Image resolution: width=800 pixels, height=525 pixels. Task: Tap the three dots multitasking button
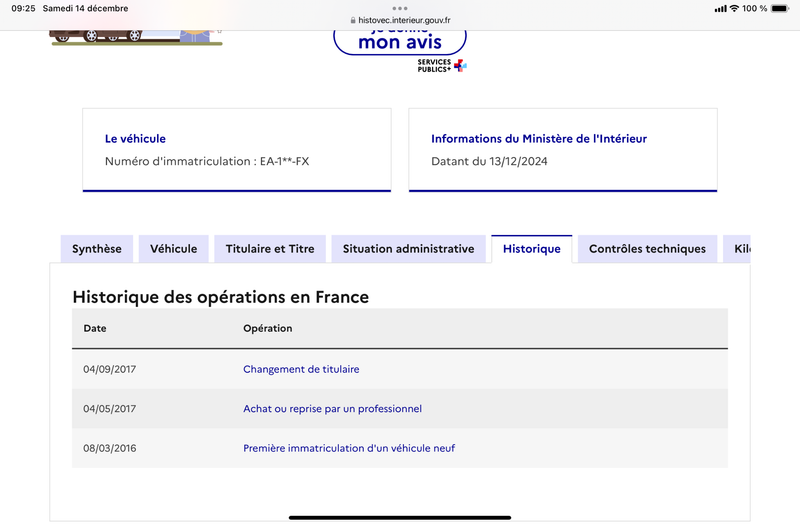tap(400, 8)
